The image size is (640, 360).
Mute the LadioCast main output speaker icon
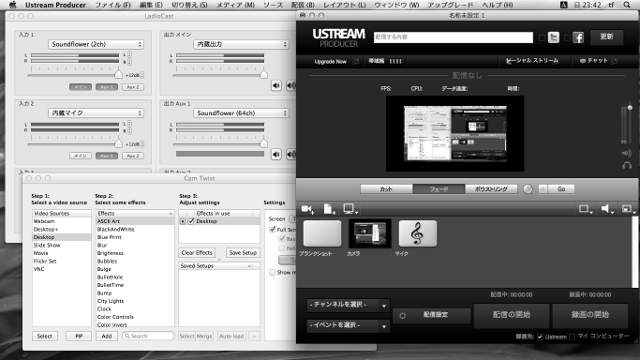pyautogui.click(x=276, y=85)
